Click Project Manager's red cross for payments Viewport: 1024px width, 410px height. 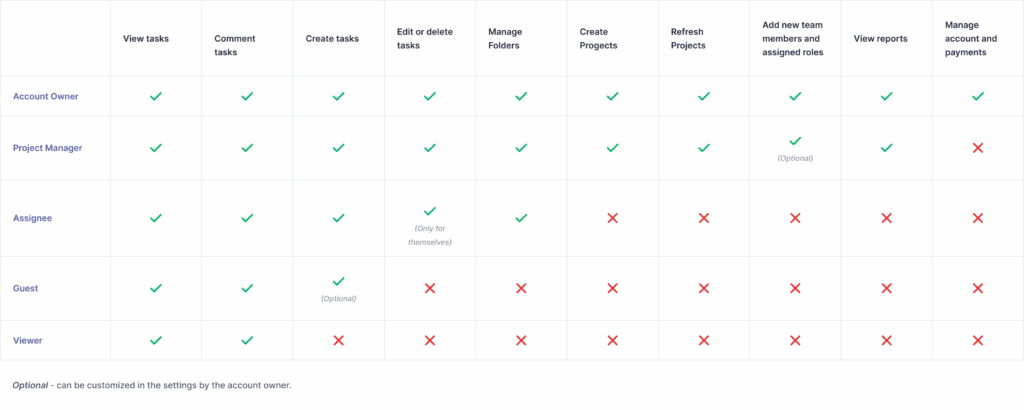click(x=978, y=148)
